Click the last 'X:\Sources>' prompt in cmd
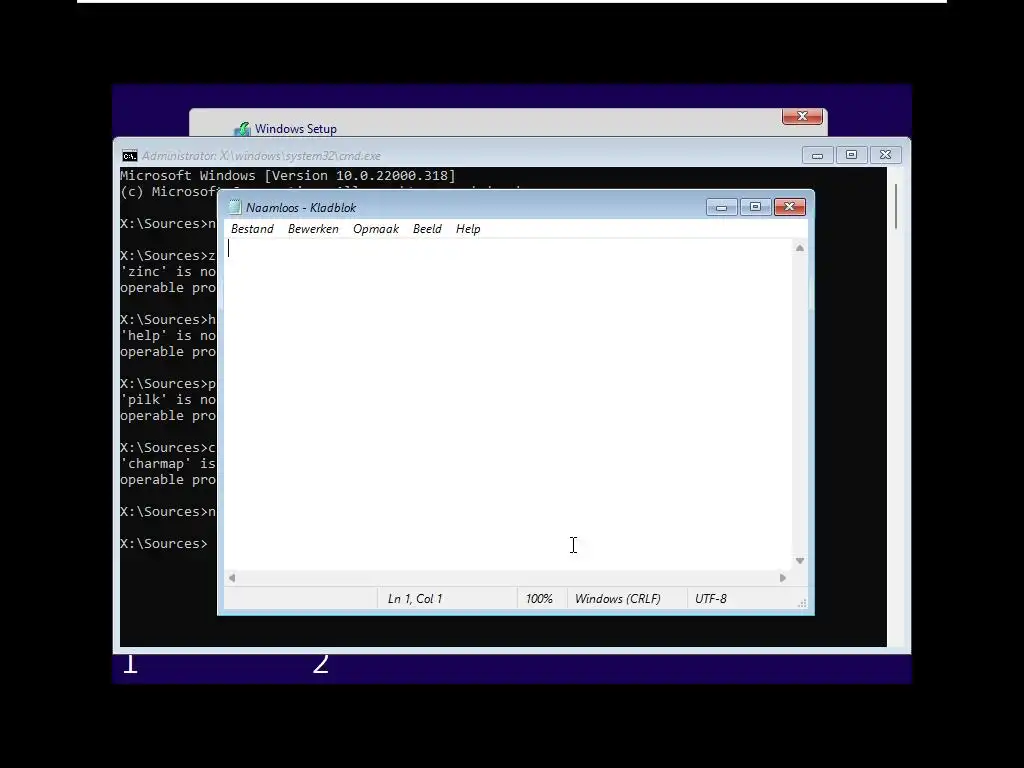This screenshot has width=1024, height=768. (x=163, y=543)
